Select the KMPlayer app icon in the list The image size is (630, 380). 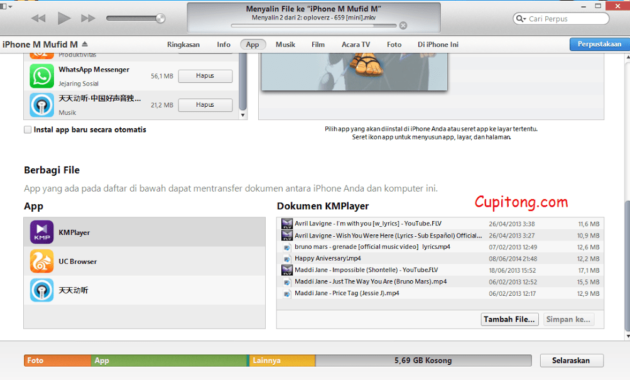(41, 232)
